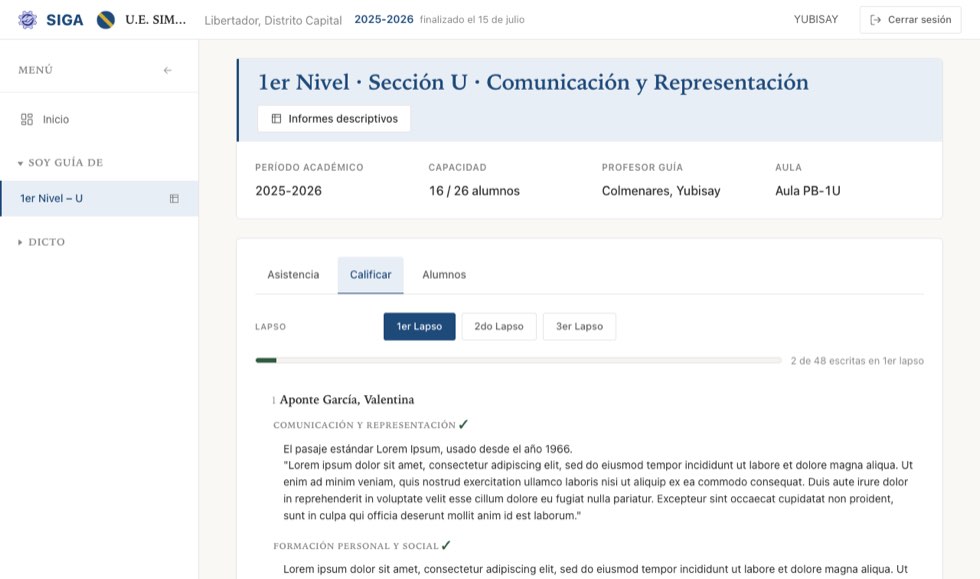Click the logout icon in Cerrar sesión
This screenshot has width=980, height=579.
tap(876, 20)
